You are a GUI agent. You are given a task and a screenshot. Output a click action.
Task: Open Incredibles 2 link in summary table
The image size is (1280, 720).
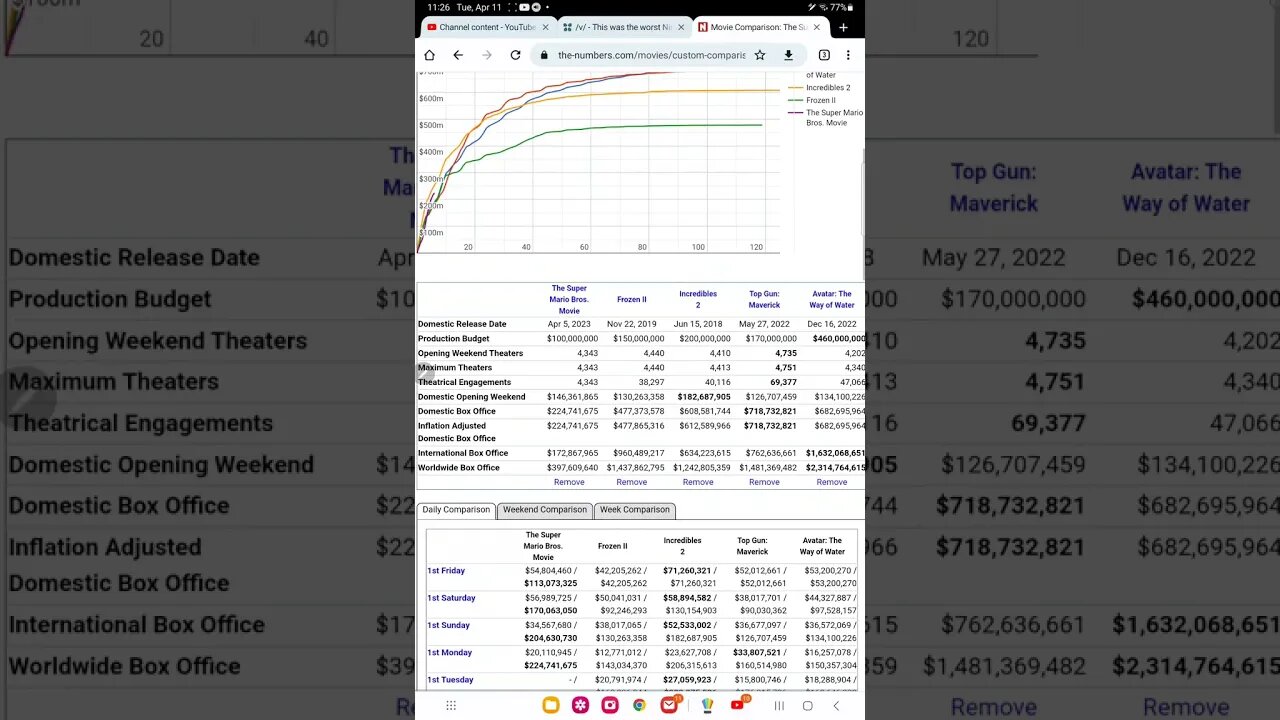pyautogui.click(x=698, y=299)
